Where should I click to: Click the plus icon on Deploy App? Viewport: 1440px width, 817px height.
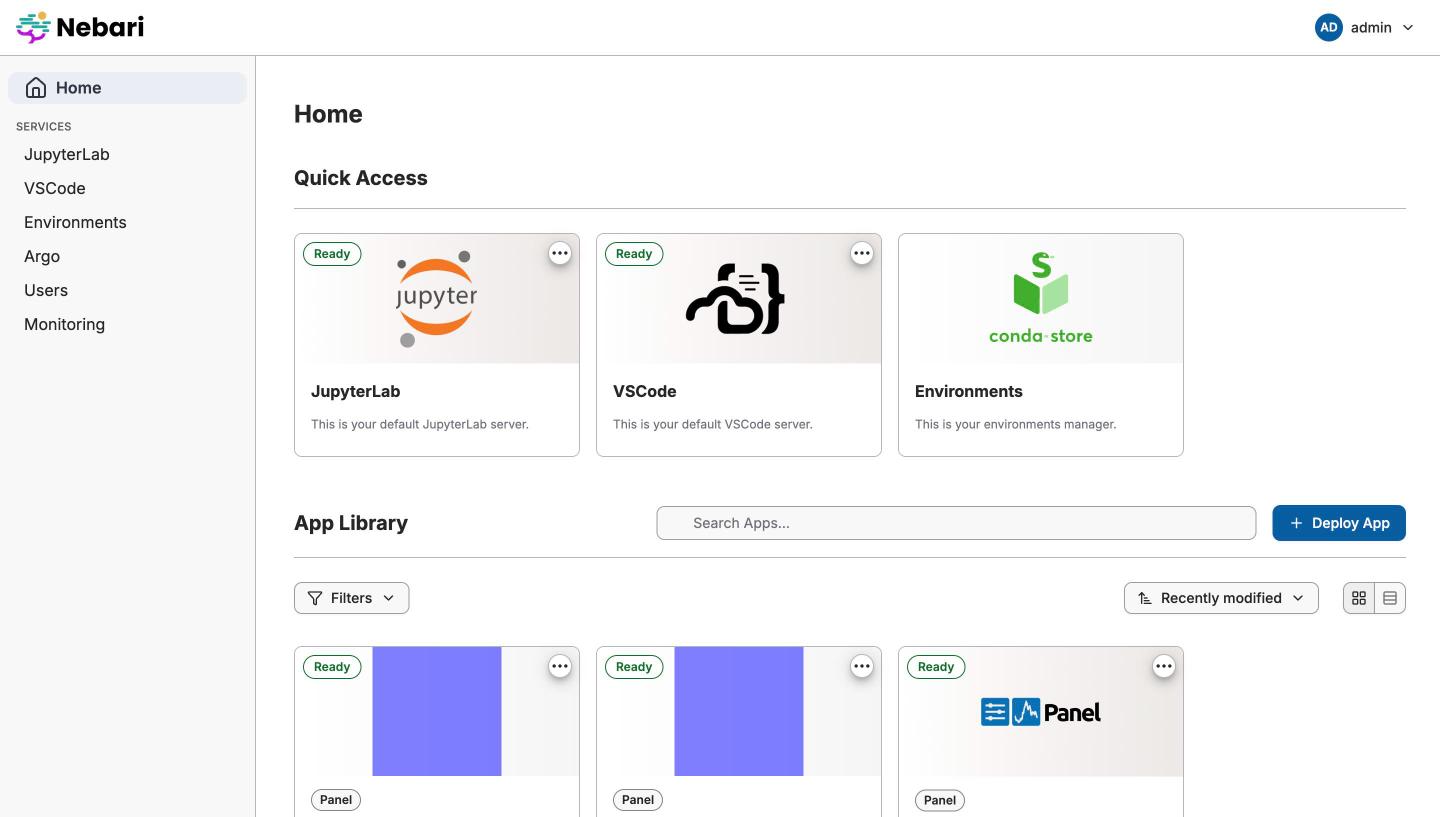pyautogui.click(x=1296, y=523)
